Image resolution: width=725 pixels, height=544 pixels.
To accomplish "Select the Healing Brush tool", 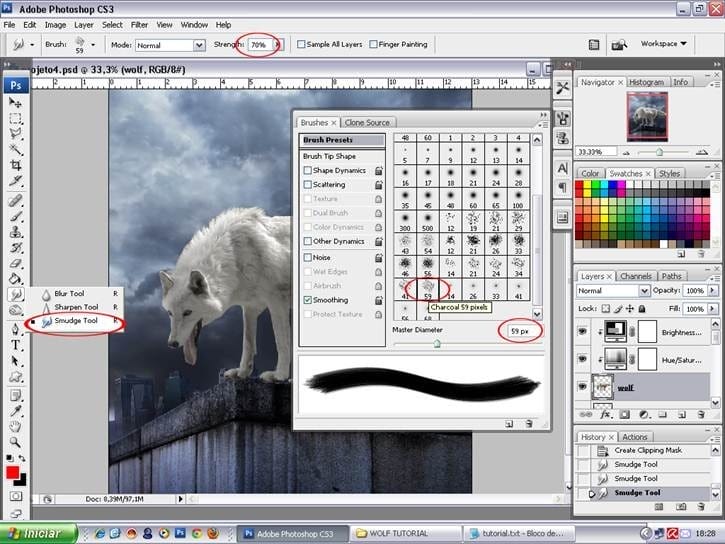I will (x=15, y=200).
